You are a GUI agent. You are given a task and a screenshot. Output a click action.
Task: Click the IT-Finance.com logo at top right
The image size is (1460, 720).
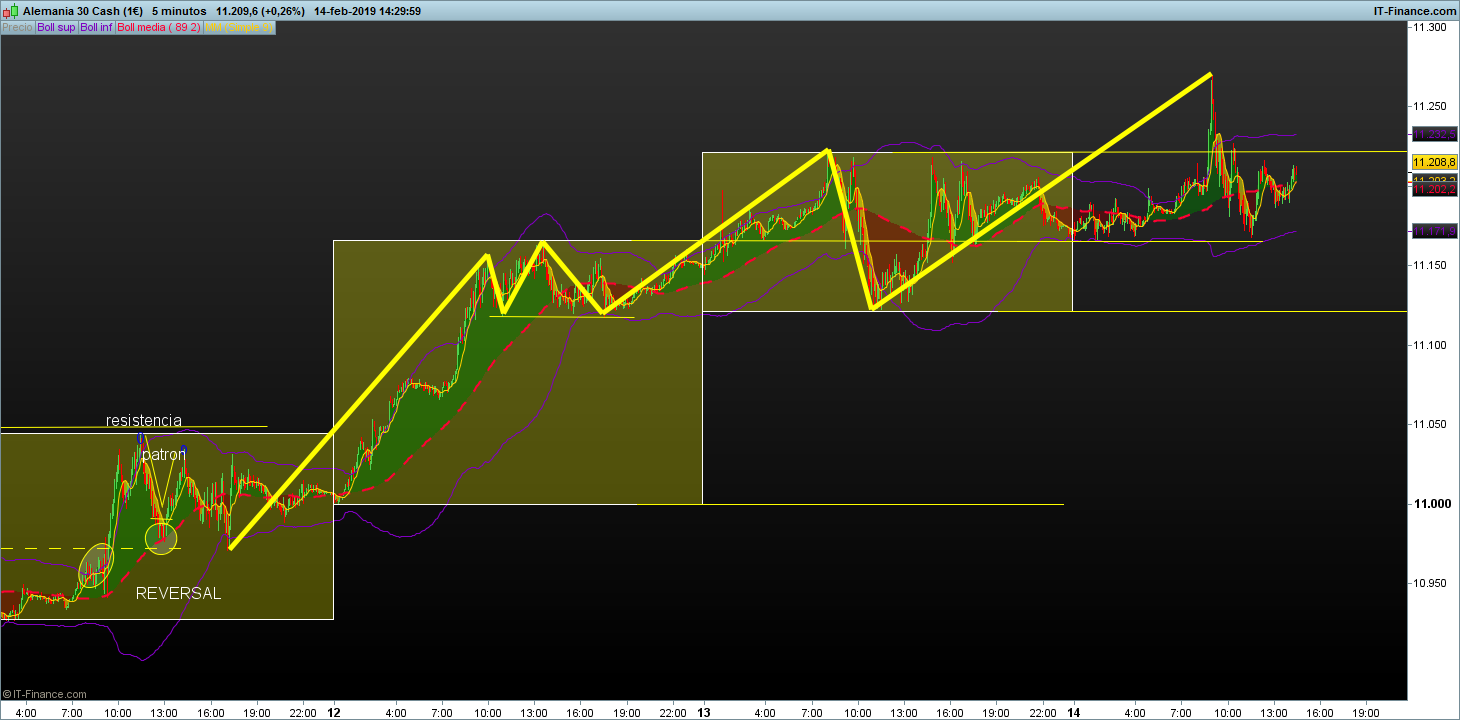(1414, 11)
